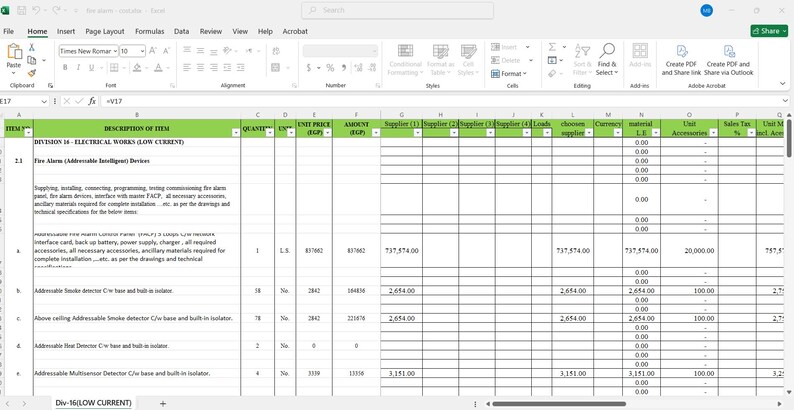Open filter dropdown for DESCRIPTION OF ITEM
Viewport: 794px width, 410px height.
coord(235,133)
